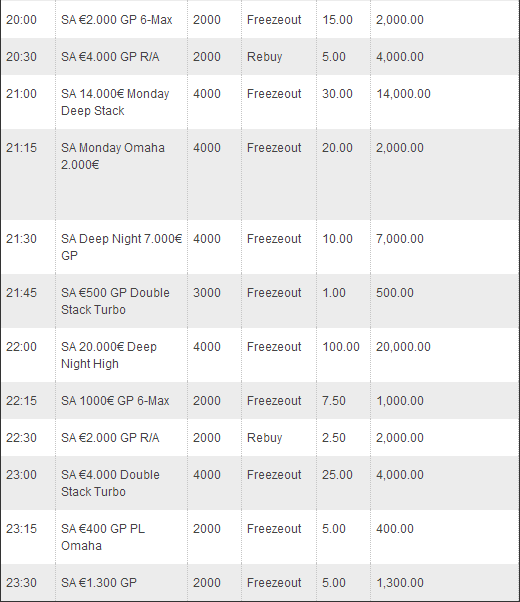The image size is (520, 602).
Task: Click the 3000 starting chips cell
Action: [x=207, y=293]
